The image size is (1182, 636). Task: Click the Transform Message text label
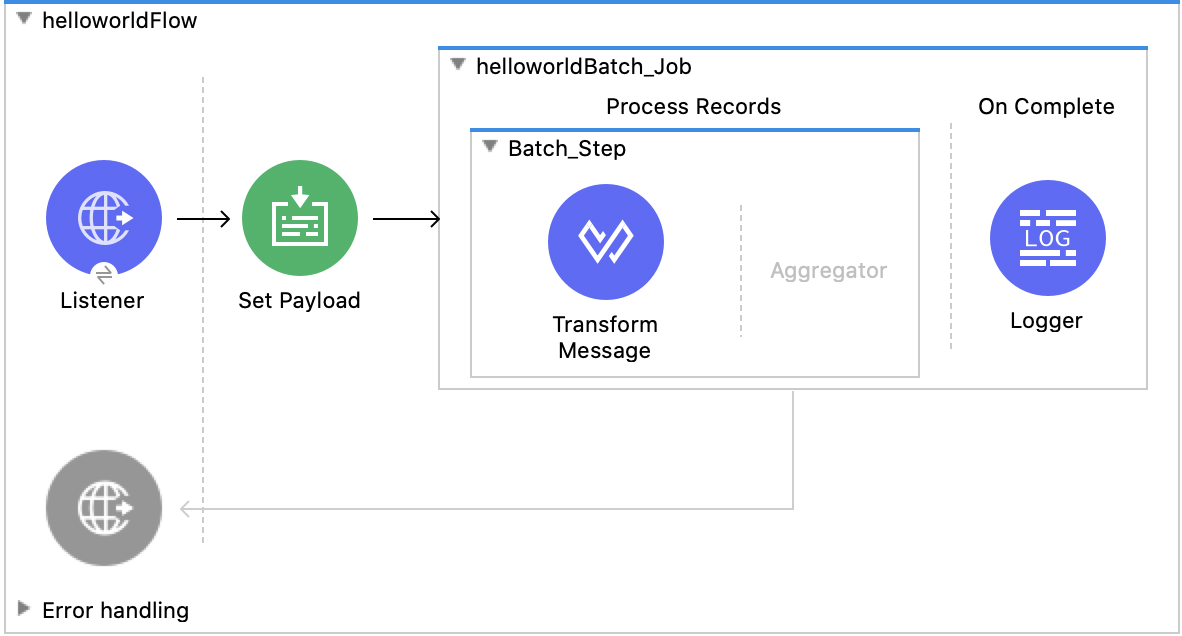tap(605, 337)
